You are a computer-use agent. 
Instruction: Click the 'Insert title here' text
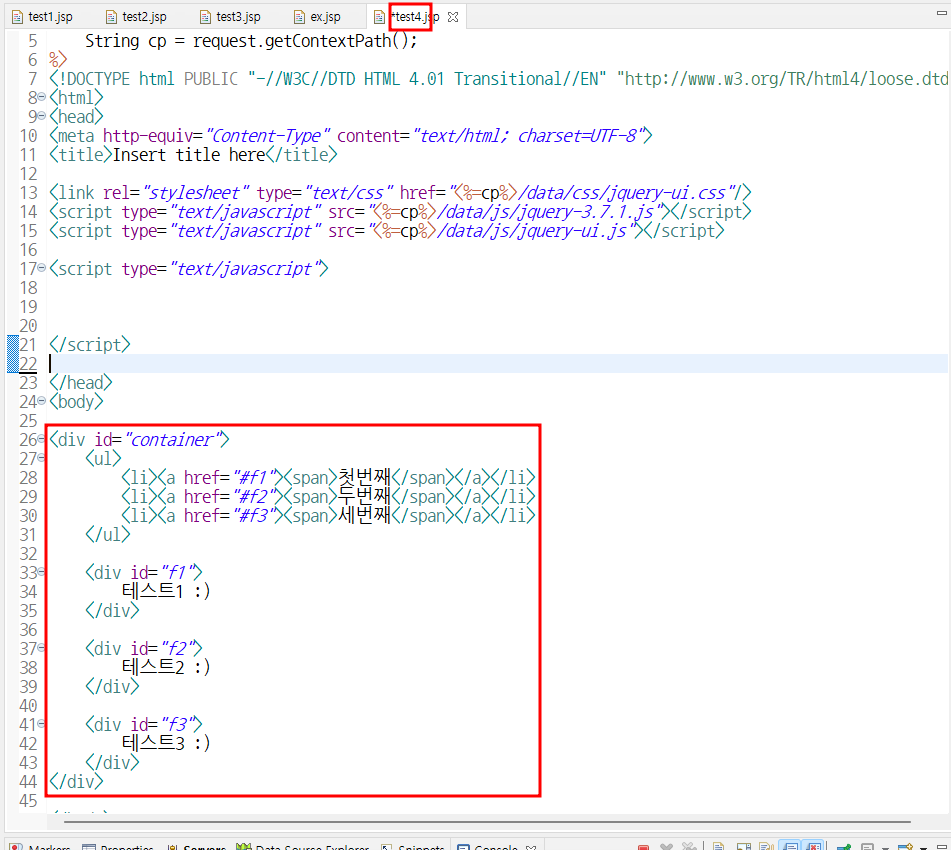tap(189, 155)
